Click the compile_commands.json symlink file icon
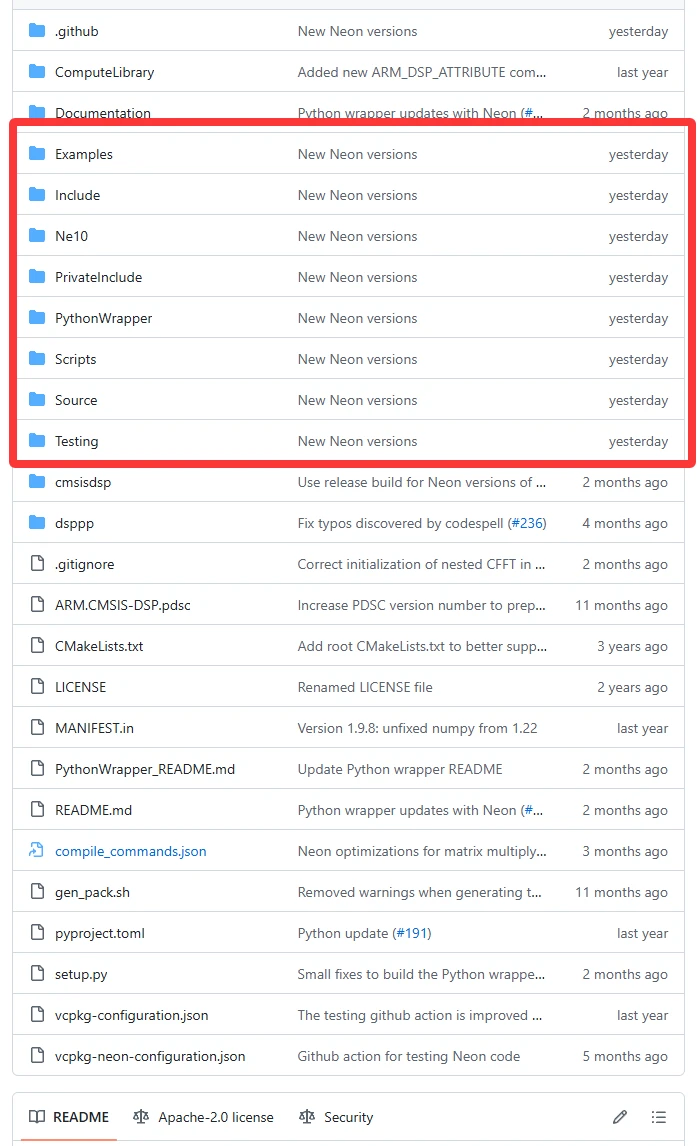This screenshot has height=1146, width=699. tap(37, 851)
